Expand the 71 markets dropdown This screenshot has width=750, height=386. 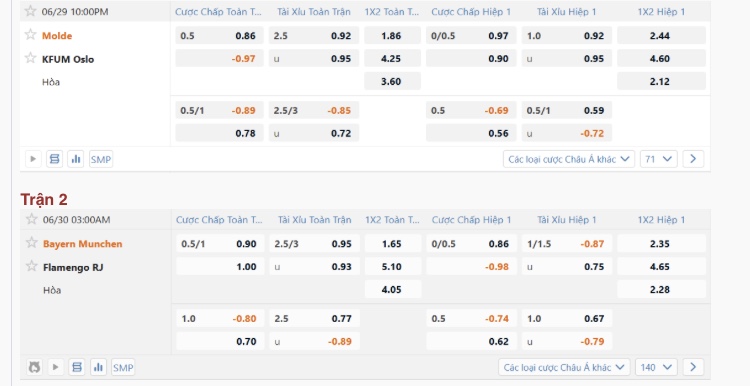click(x=659, y=159)
